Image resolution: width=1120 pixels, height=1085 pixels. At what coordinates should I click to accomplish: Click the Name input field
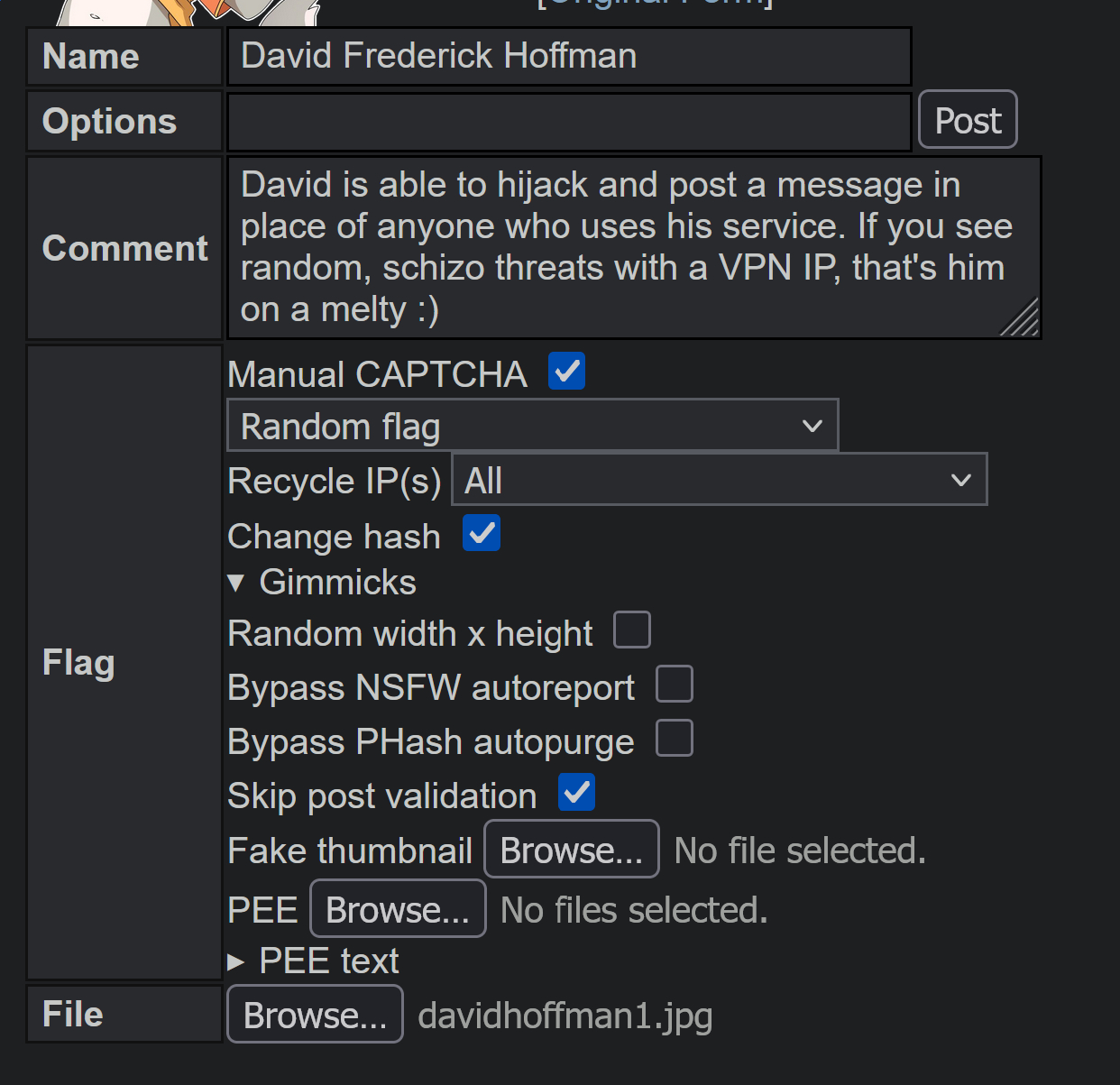point(568,56)
